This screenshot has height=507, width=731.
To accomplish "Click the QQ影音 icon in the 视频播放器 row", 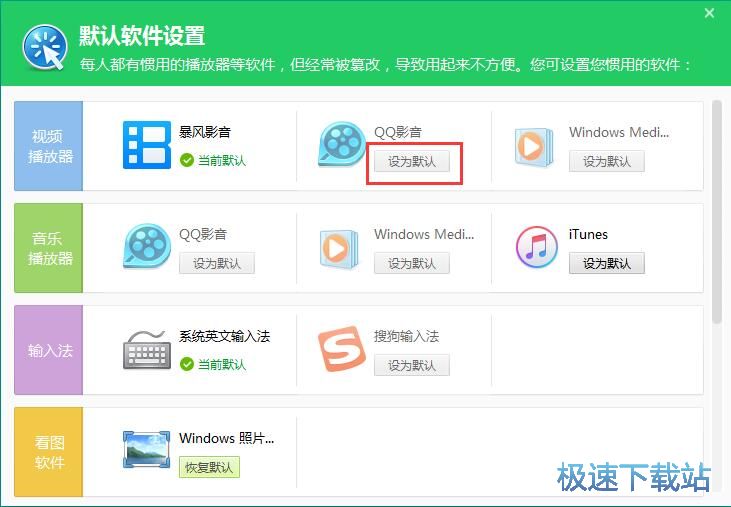I will [342, 144].
